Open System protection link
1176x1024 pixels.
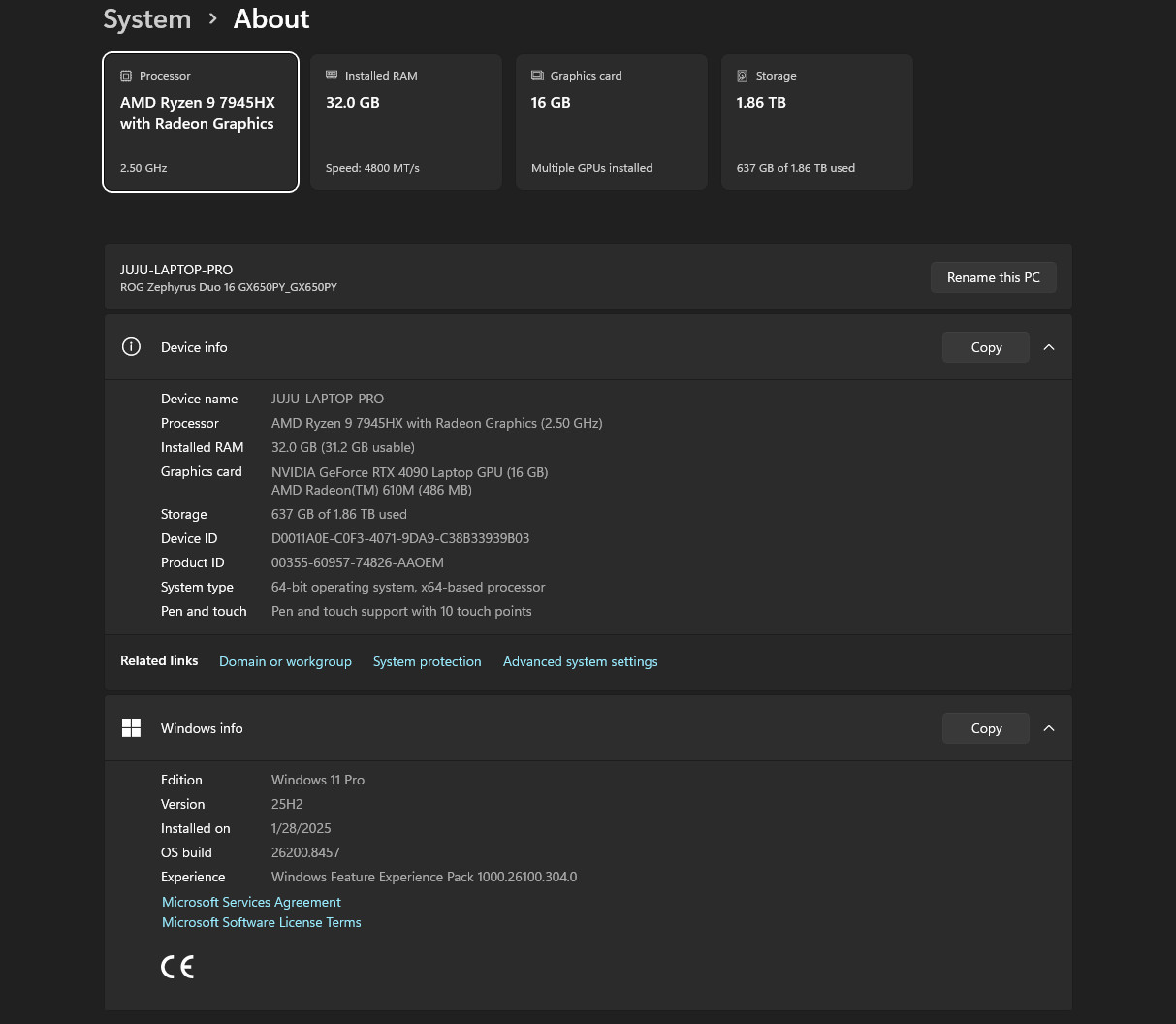(428, 661)
